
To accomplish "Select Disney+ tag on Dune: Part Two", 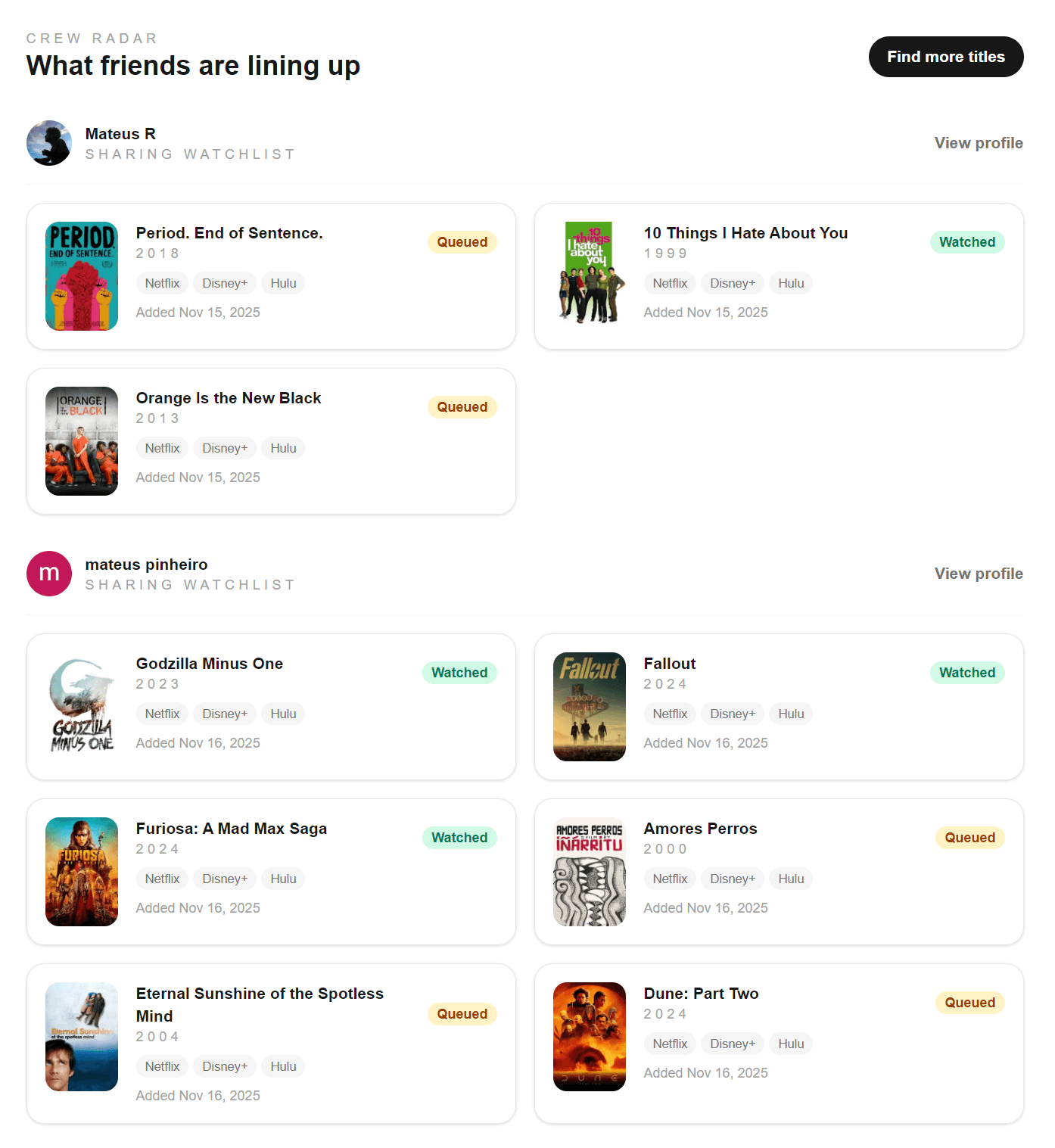I will 732,1044.
